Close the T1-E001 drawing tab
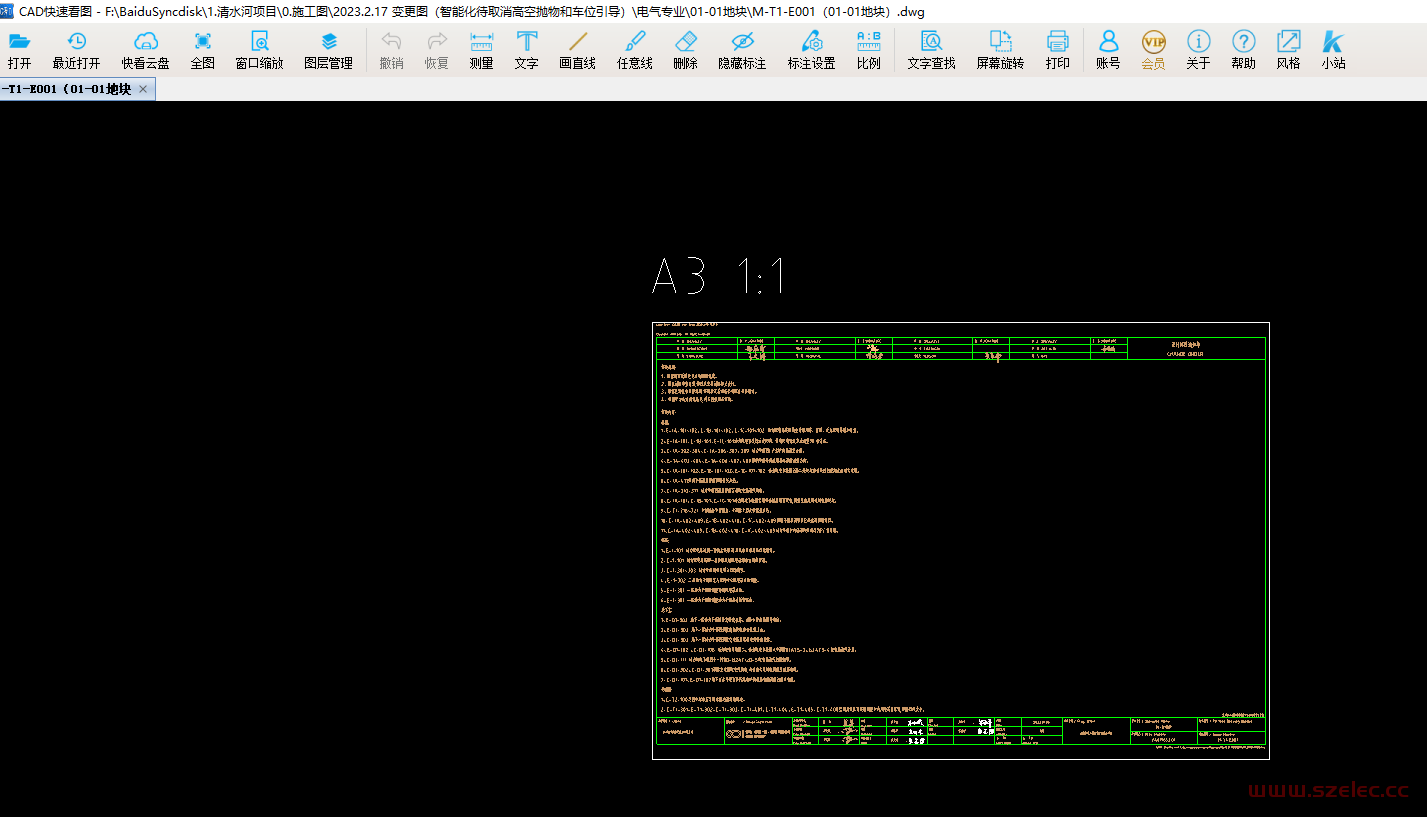The width and height of the screenshot is (1427, 817). 143,89
